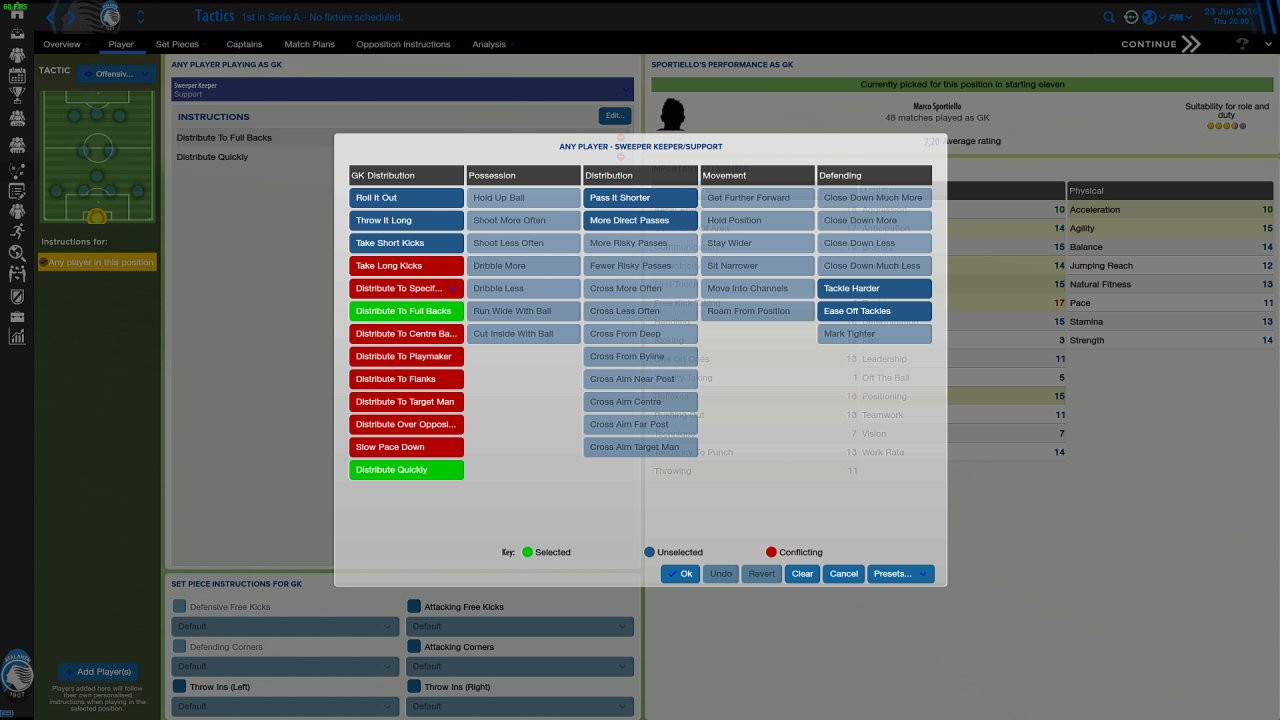Screen dimensions: 1280x720
Task: Toggle the Take Long Kicks instruction
Action: (406, 266)
